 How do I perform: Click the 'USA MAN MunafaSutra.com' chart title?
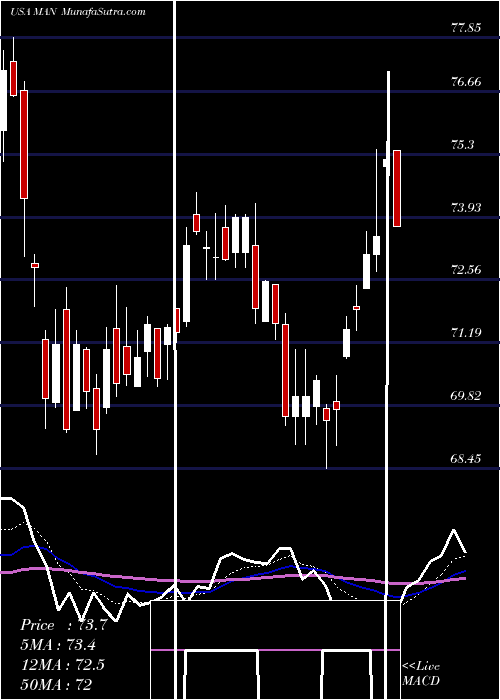[78, 12]
